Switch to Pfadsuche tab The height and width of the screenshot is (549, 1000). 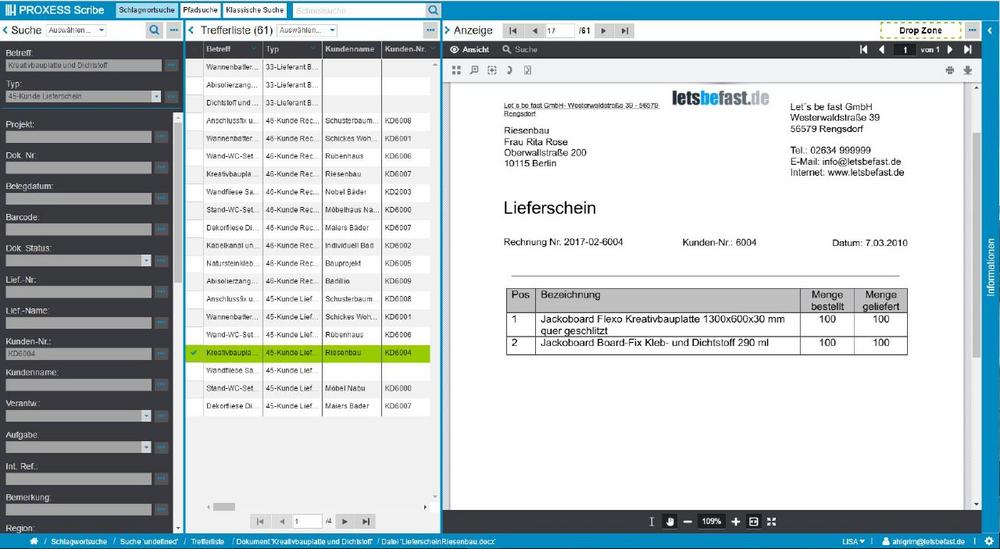200,9
